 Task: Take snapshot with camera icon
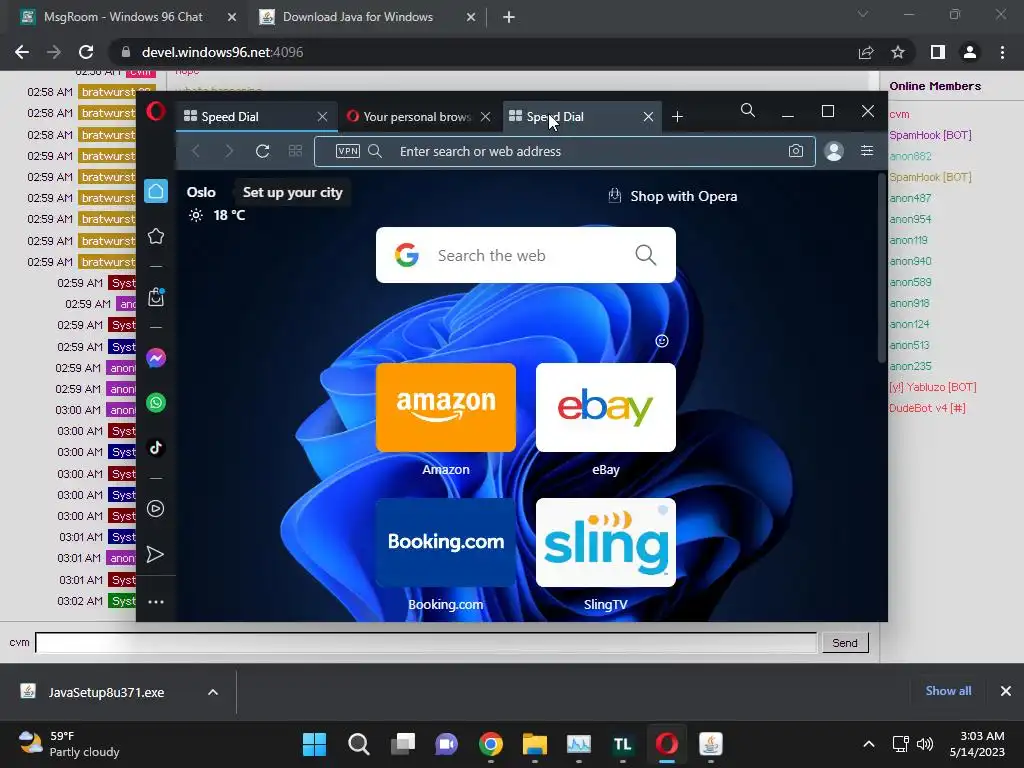point(795,151)
